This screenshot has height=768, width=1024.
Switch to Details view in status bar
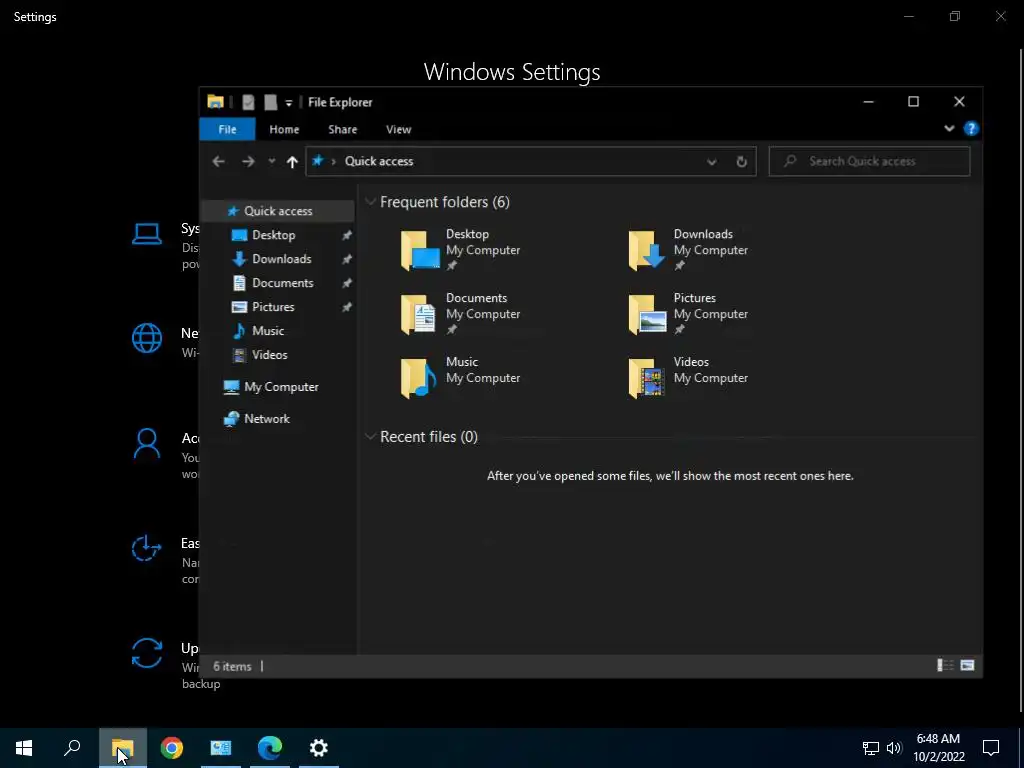tap(945, 665)
